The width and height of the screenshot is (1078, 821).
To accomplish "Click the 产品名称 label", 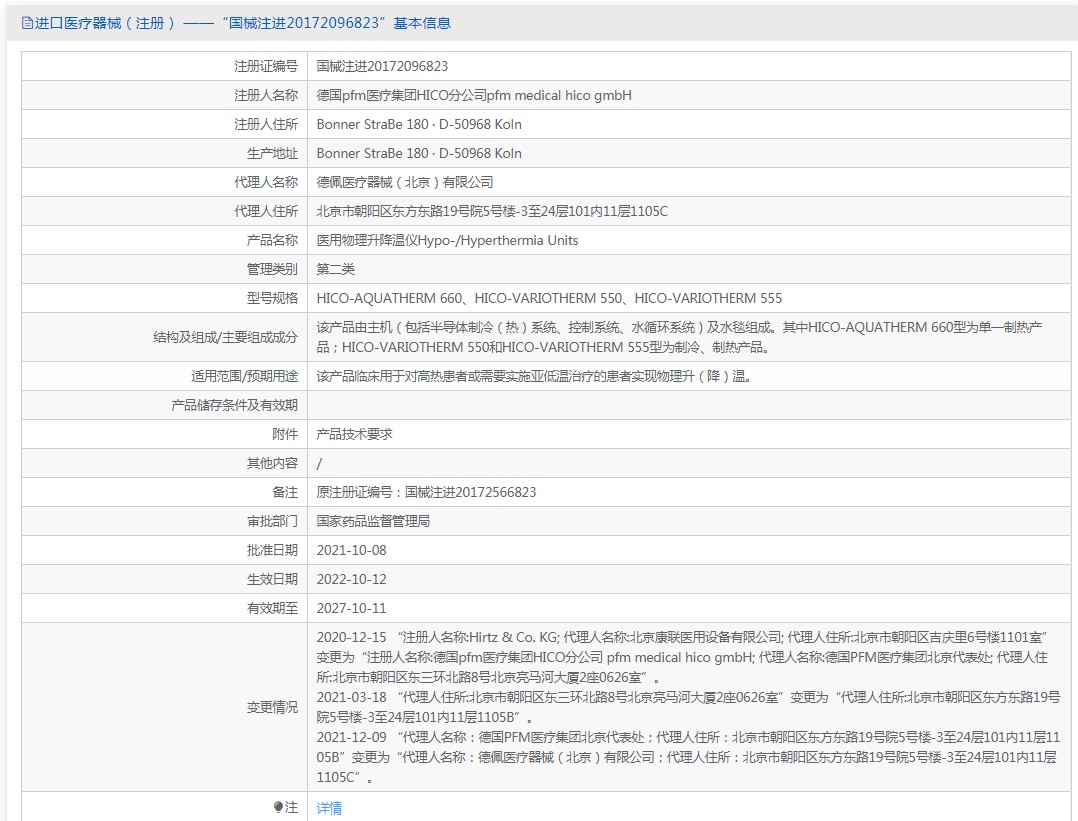I will [272, 240].
